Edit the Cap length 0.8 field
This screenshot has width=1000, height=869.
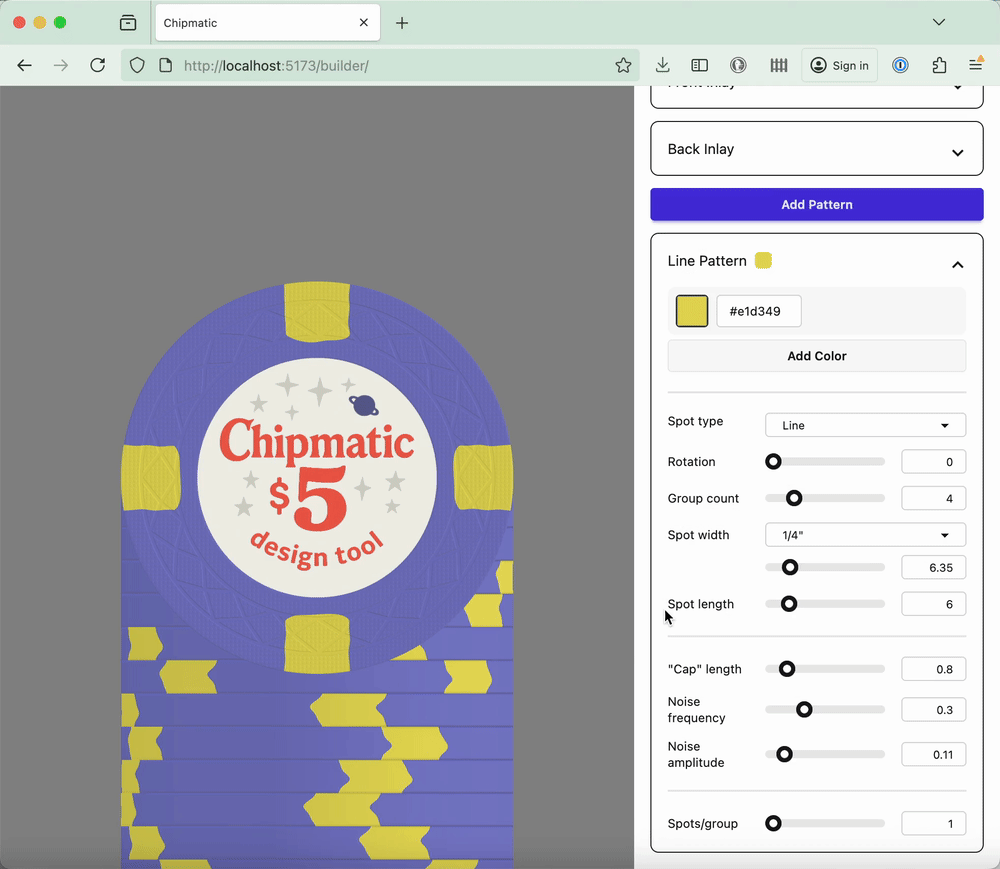[933, 669]
